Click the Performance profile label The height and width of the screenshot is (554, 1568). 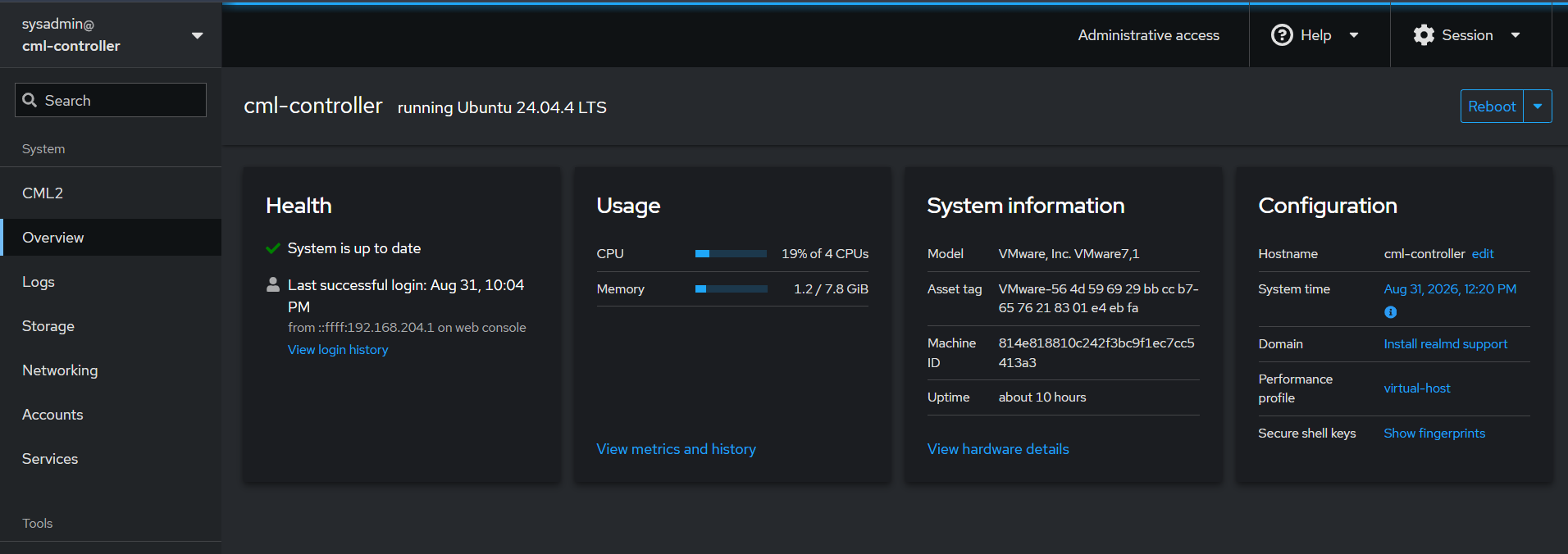click(1296, 388)
